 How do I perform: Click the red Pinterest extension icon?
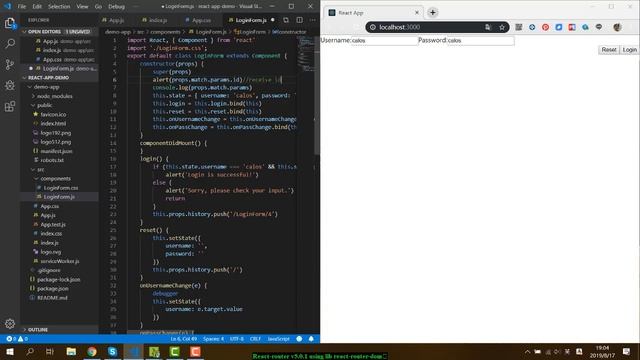545,27
